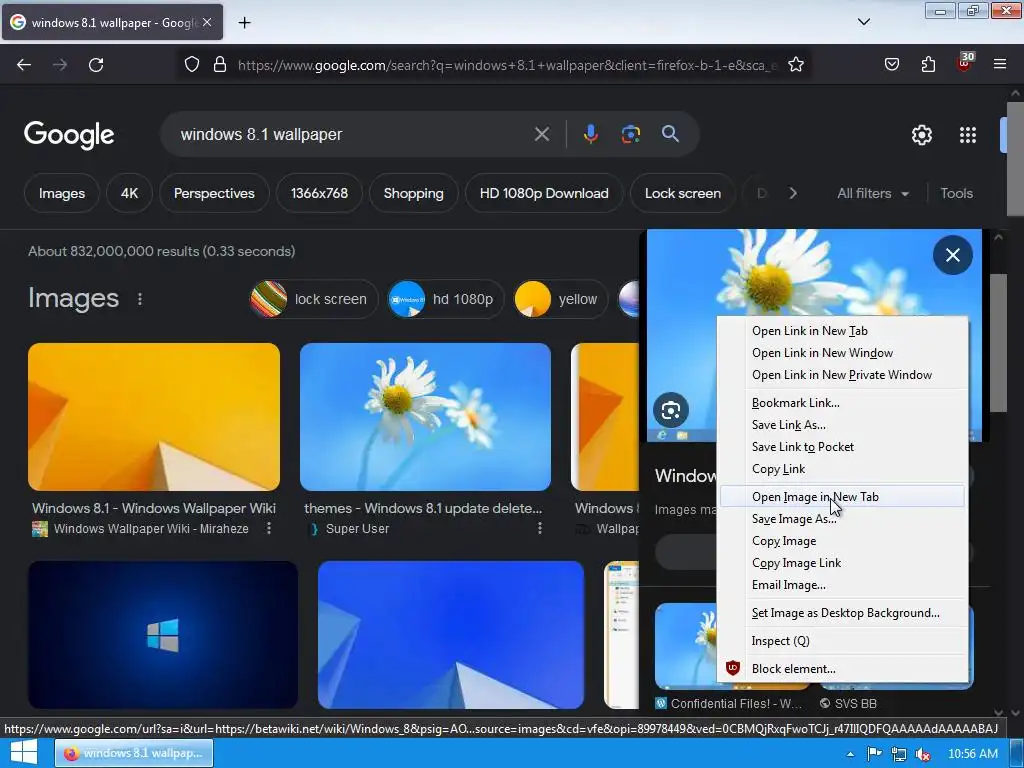1024x768 pixels.
Task: Select the Perspectives filter chip
Action: coord(214,193)
